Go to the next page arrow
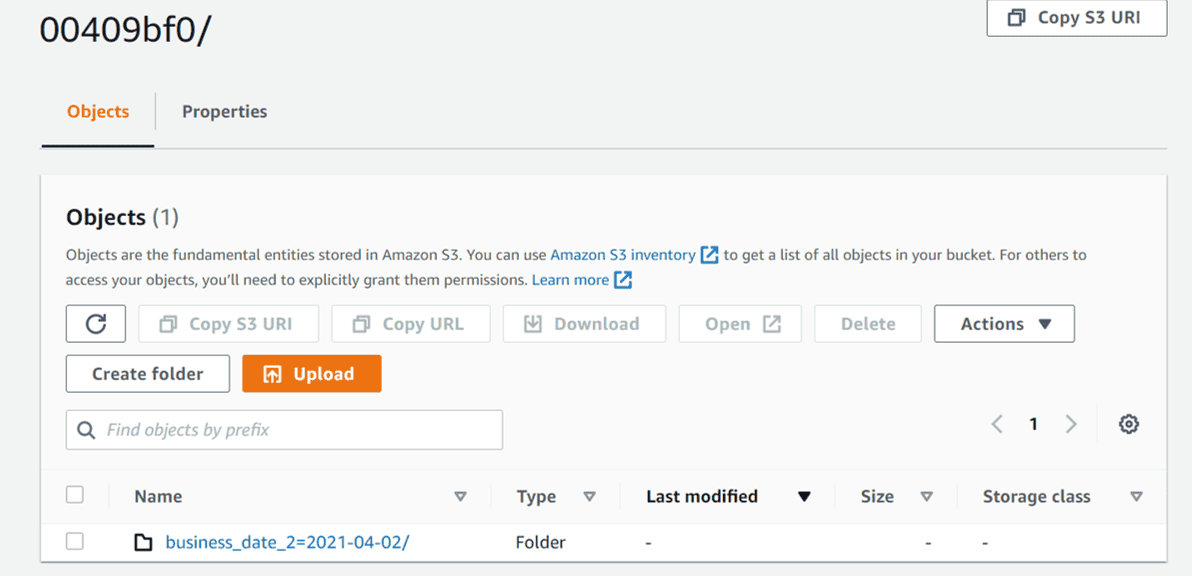This screenshot has height=576, width=1192. pyautogui.click(x=1071, y=424)
